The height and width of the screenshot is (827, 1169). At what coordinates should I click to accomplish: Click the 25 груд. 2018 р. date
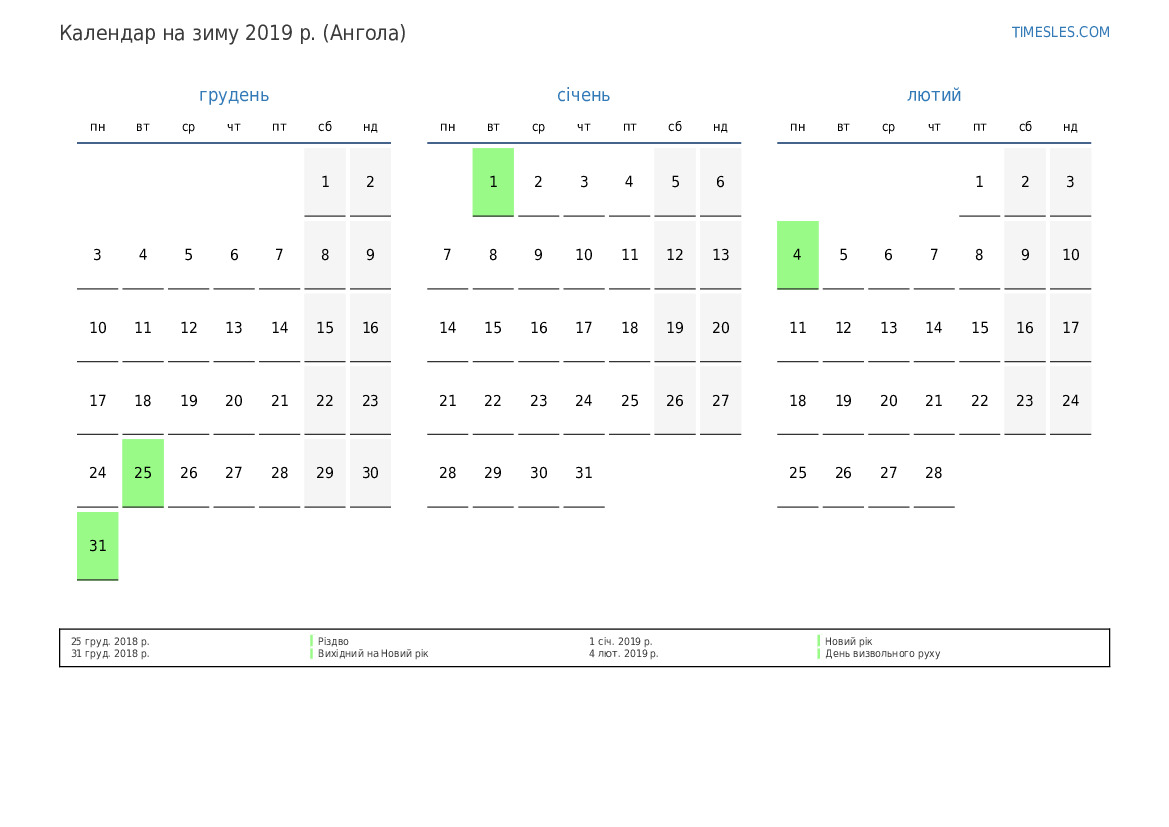point(110,641)
